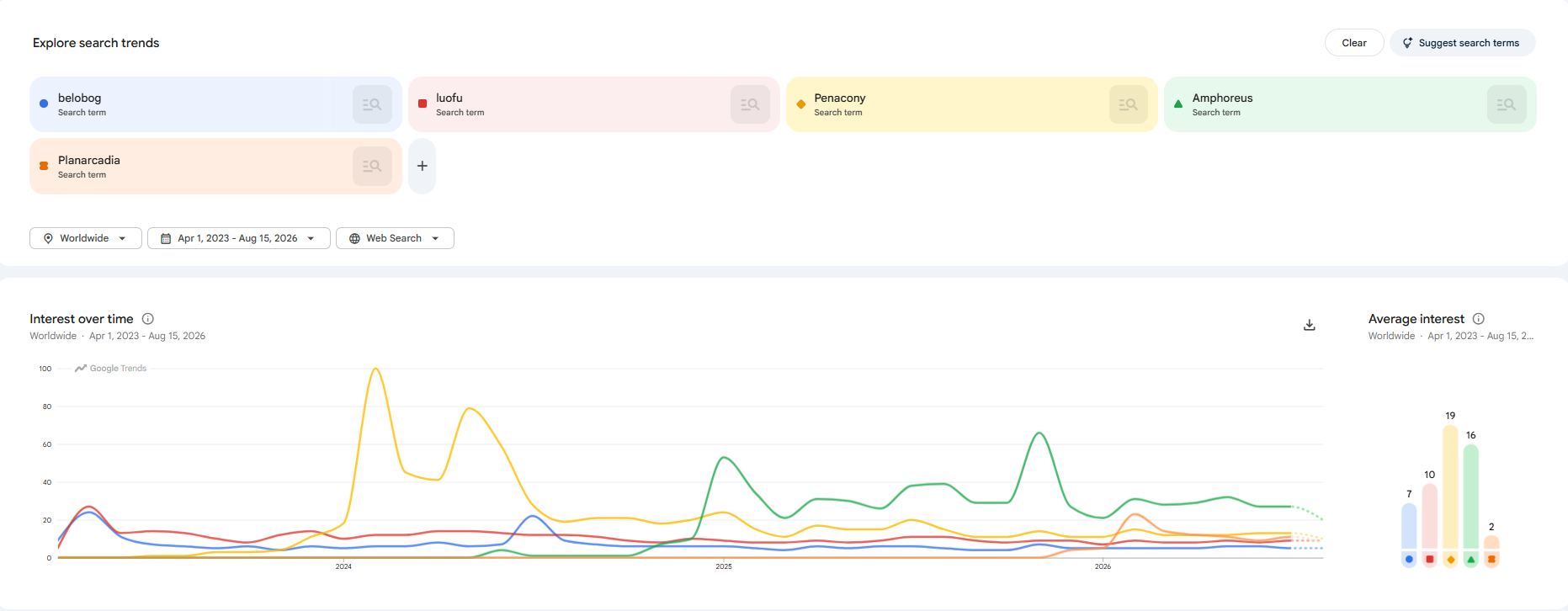Show info tooltip for Average interest

[x=1479, y=319]
